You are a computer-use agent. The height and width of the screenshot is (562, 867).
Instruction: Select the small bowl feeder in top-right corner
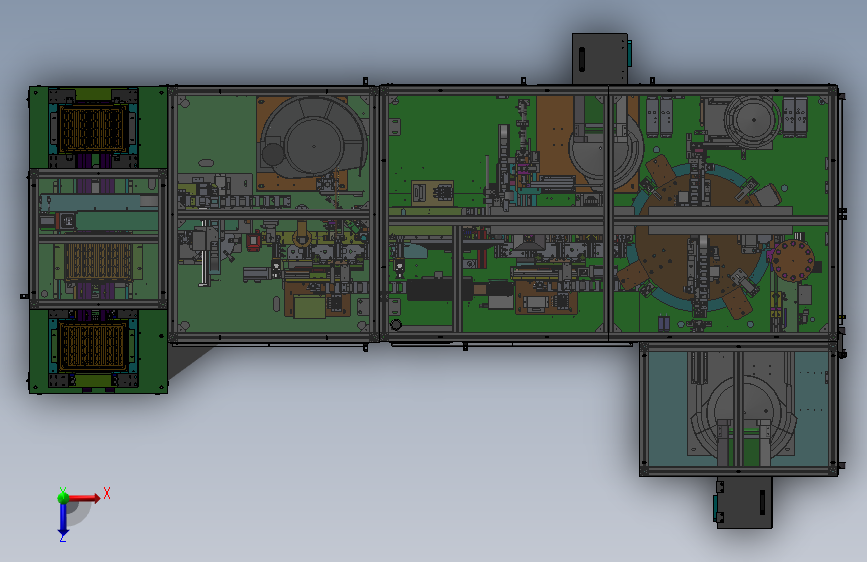click(x=751, y=121)
